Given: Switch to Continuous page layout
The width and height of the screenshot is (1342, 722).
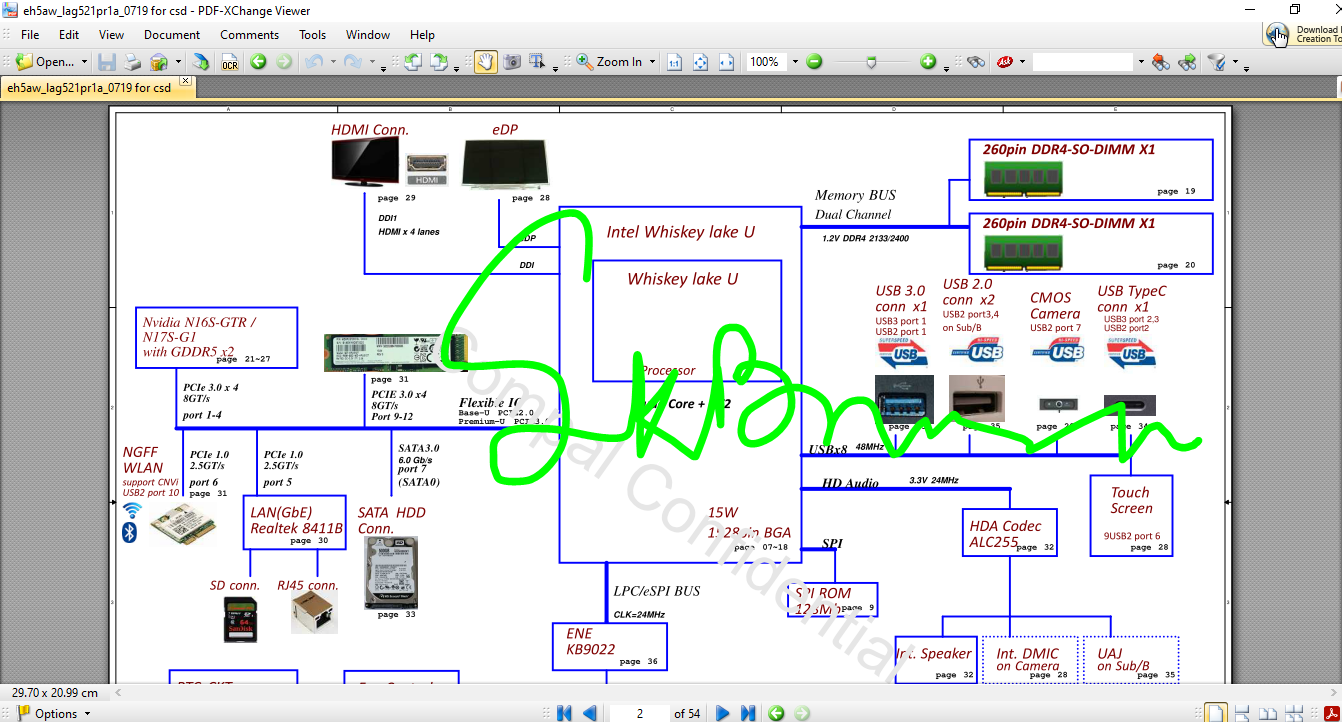Looking at the screenshot, I should [x=1241, y=713].
